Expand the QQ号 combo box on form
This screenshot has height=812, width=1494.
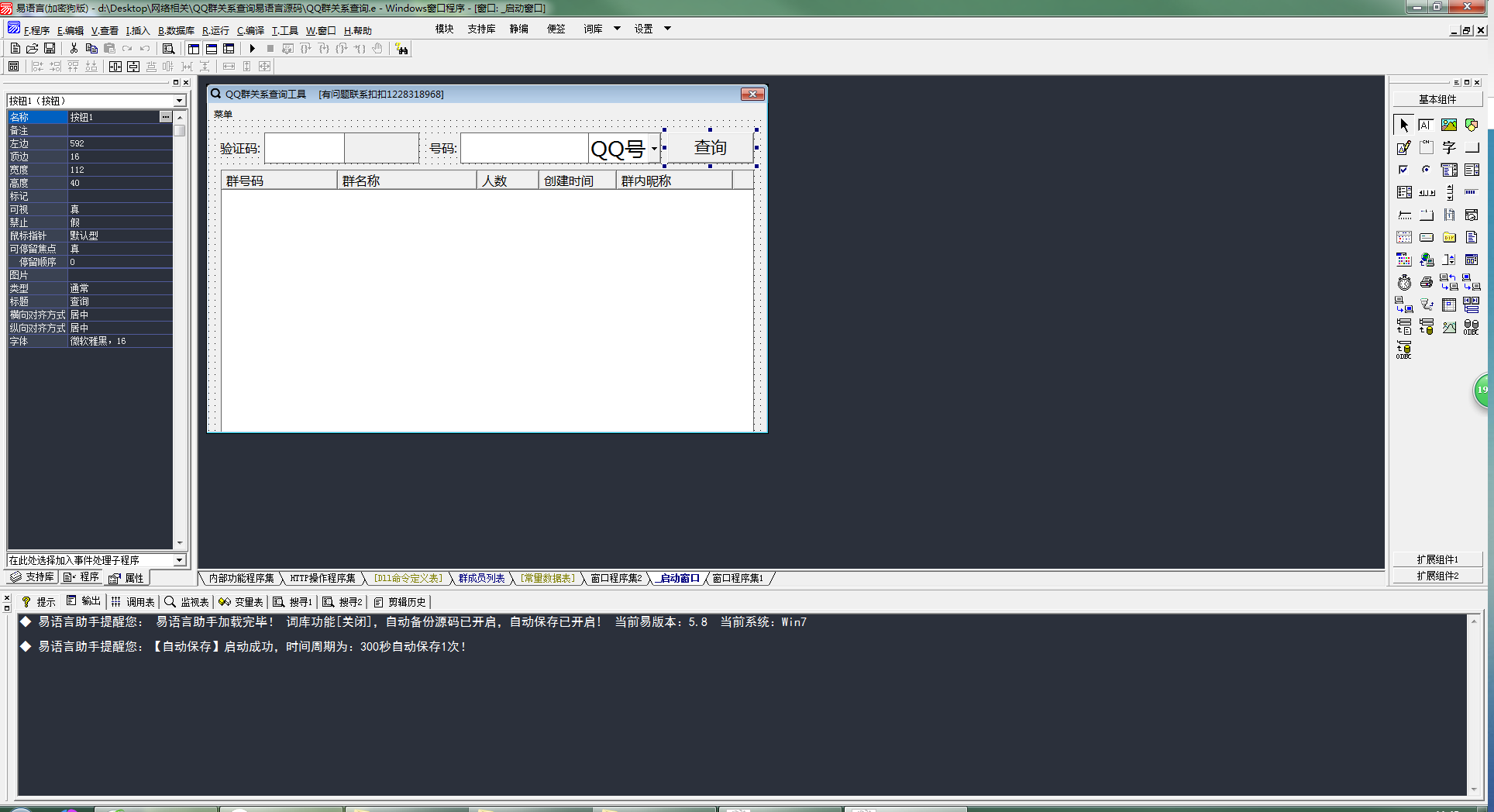[655, 148]
